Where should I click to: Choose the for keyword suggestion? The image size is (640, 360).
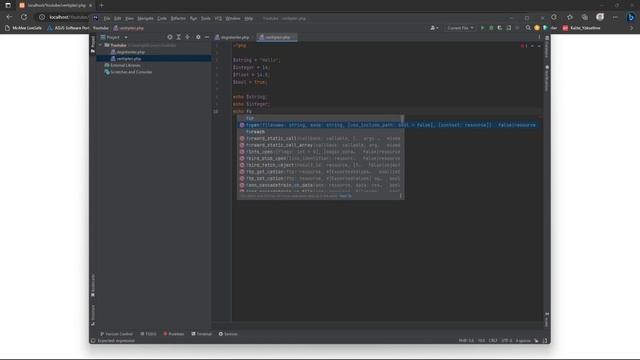321,118
